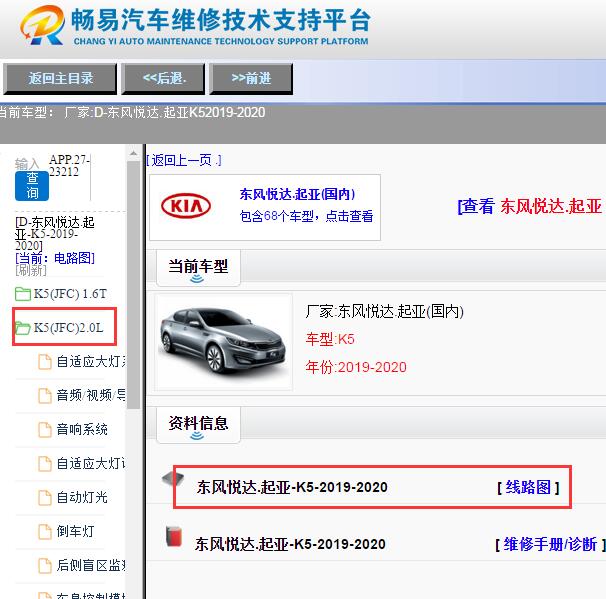The image size is (606, 599).
Task: Click the 年份:2019-2020 text
Action: click(x=356, y=367)
